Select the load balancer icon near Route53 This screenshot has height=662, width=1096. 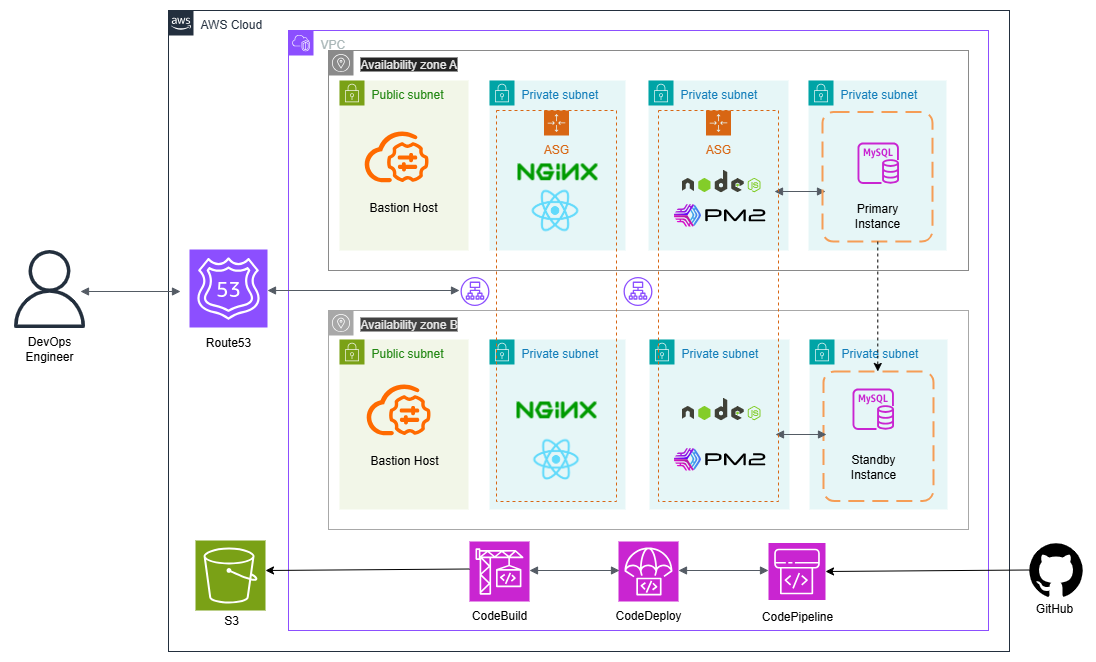tap(475, 291)
